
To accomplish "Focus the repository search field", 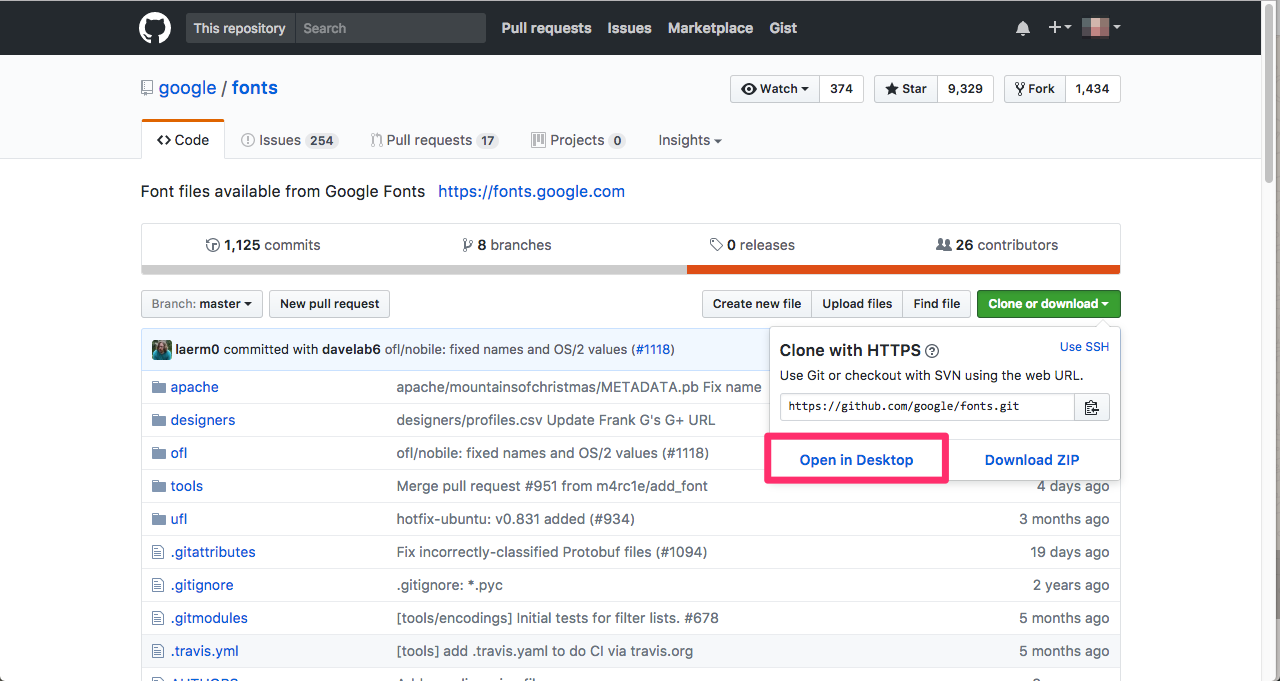I will pos(390,28).
